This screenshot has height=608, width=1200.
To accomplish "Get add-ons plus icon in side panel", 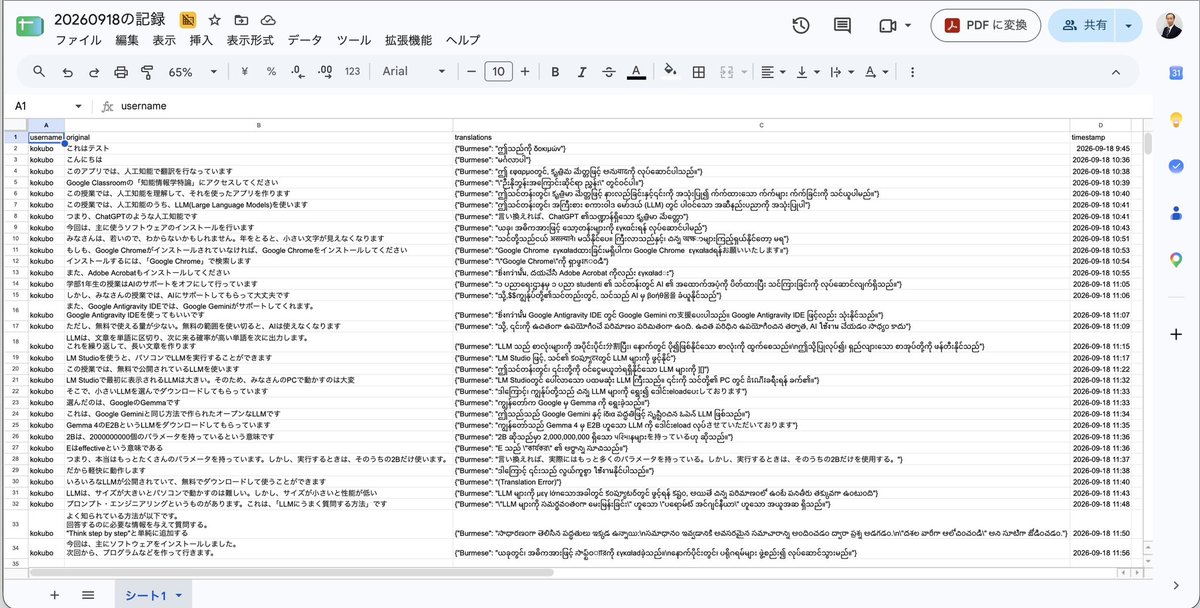I will point(1177,334).
